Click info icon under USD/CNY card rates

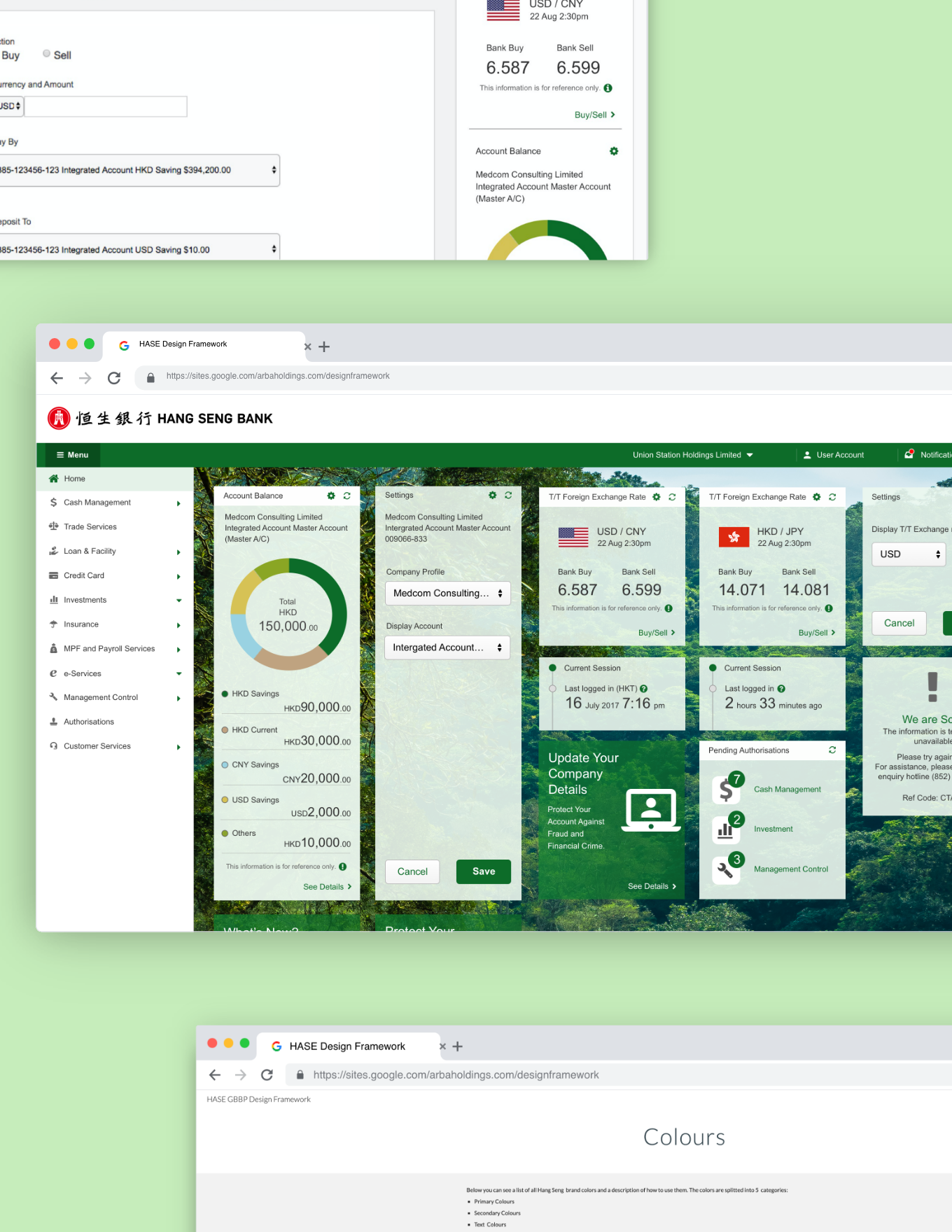click(668, 608)
